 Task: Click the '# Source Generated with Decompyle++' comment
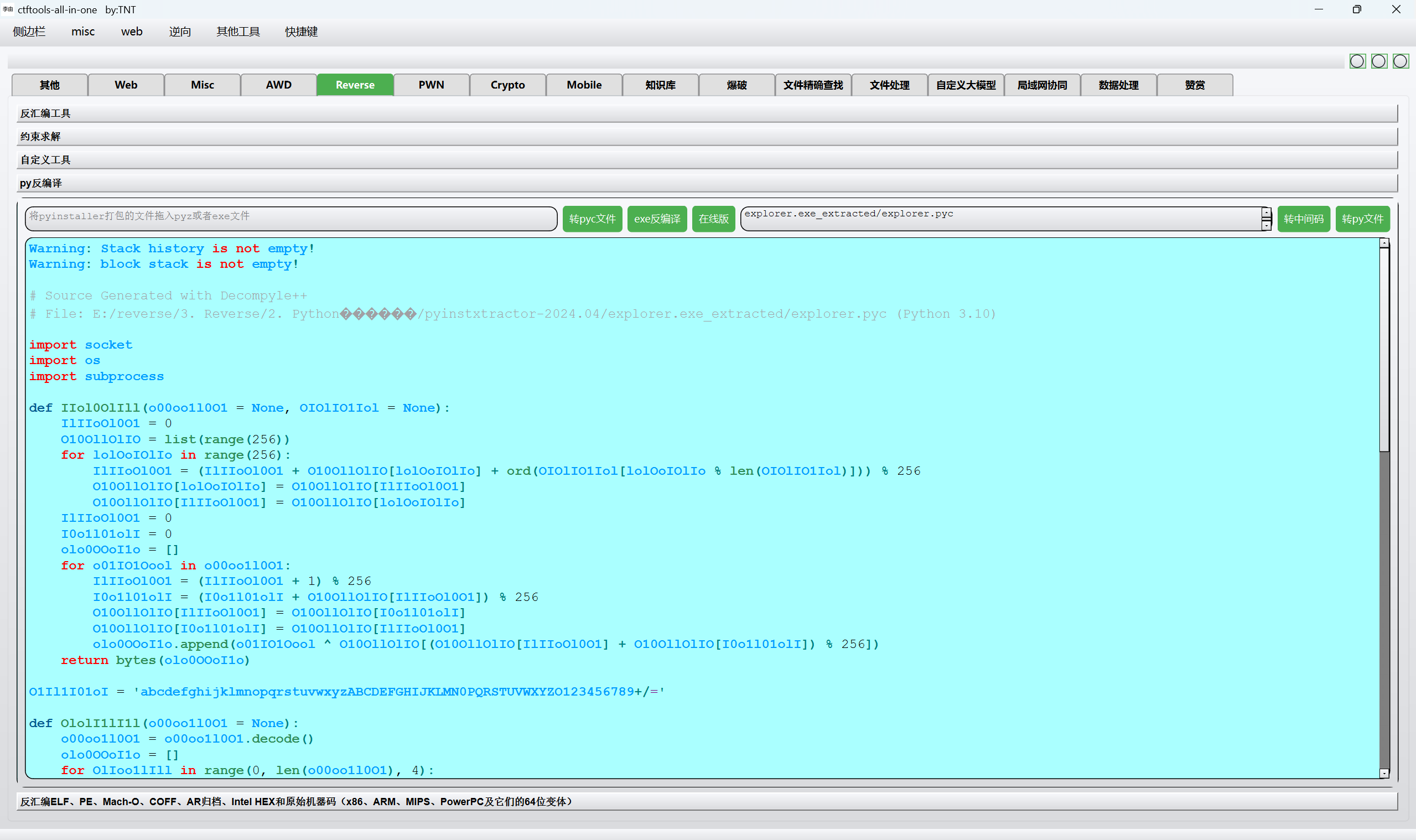pyautogui.click(x=168, y=295)
